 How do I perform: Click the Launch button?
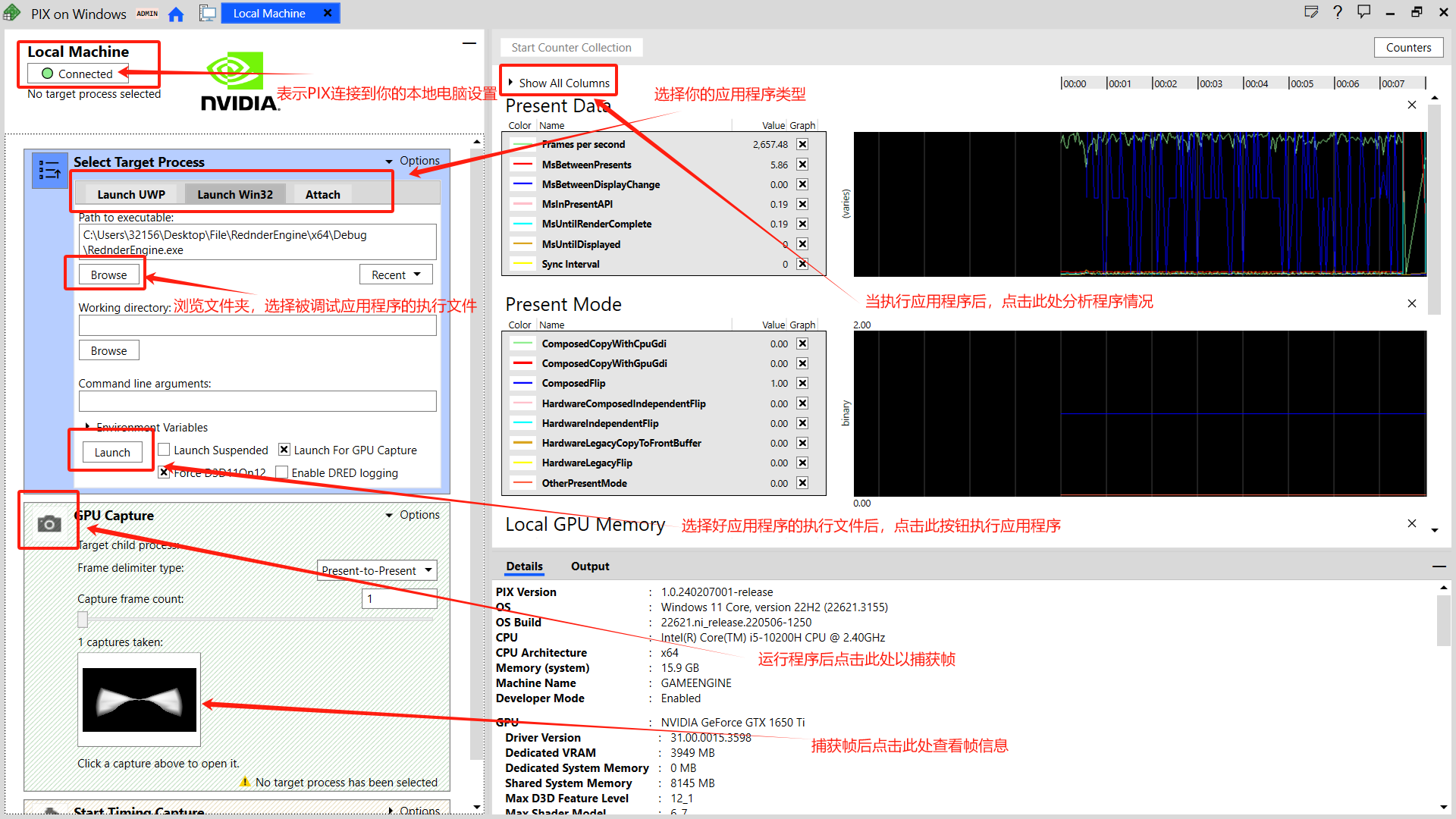[112, 452]
